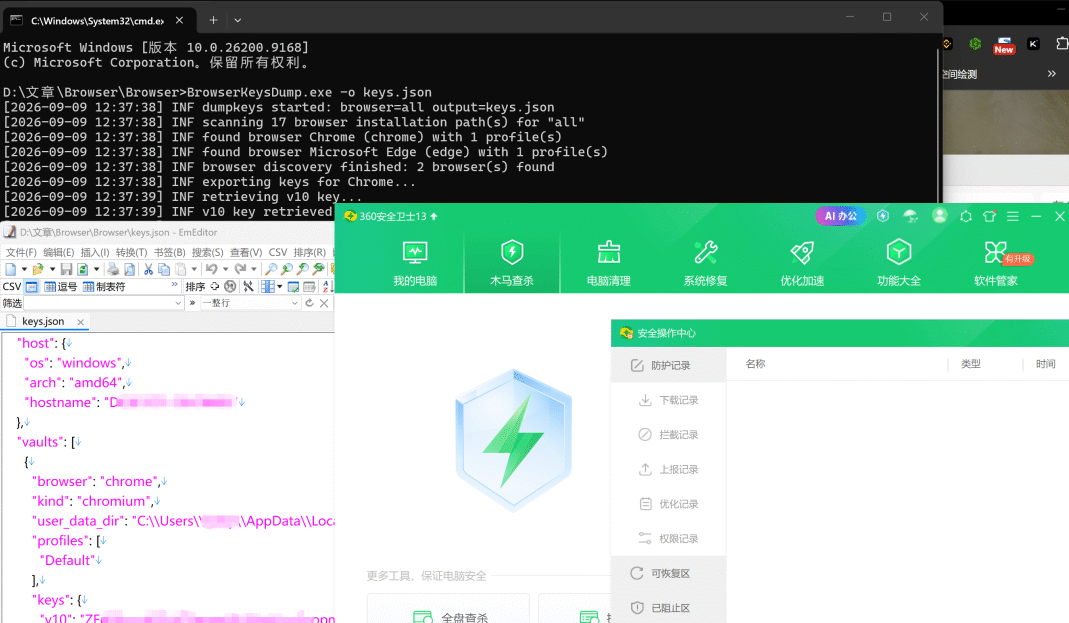Open 功能大全 feature collection

point(899,262)
